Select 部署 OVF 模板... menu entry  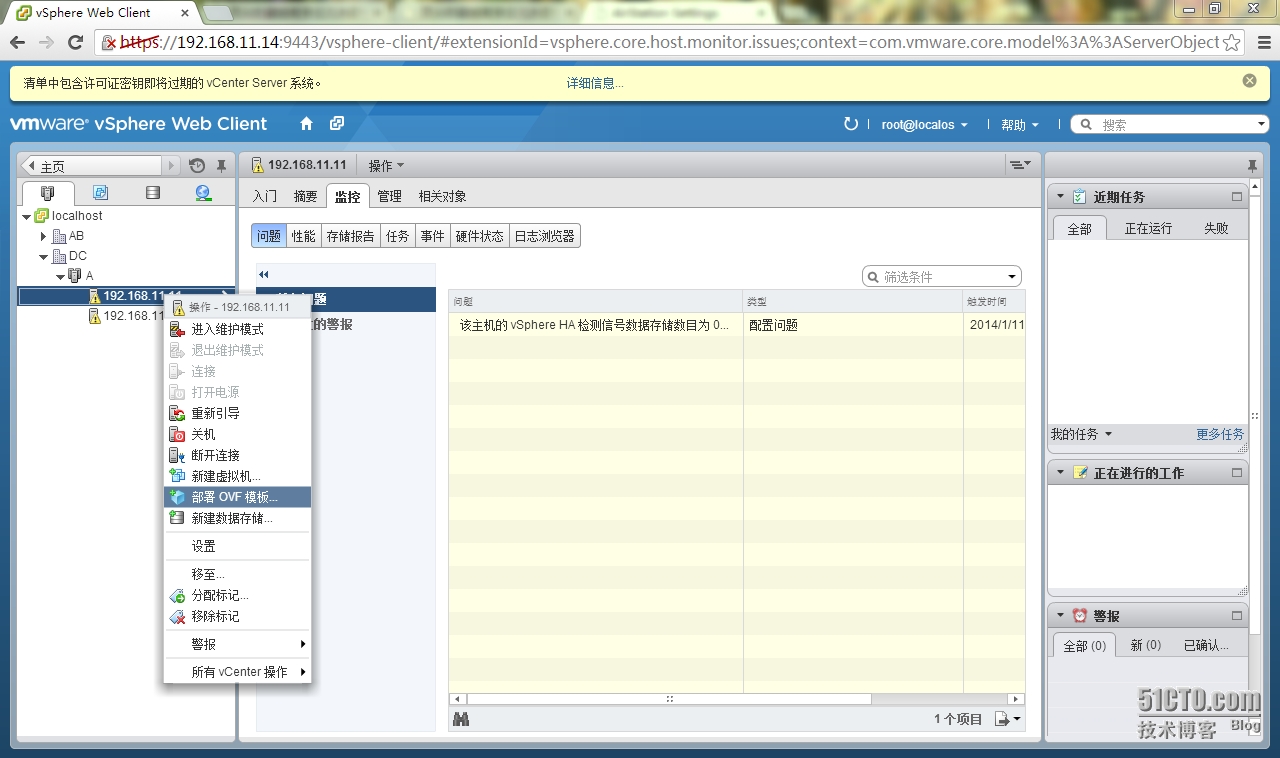[x=237, y=497]
